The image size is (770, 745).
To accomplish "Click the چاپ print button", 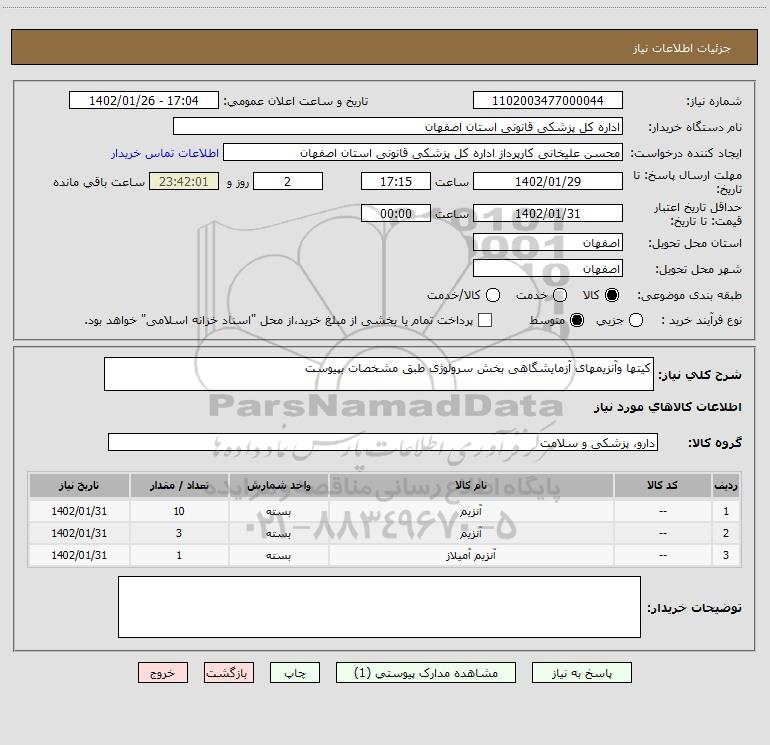I will [x=295, y=673].
